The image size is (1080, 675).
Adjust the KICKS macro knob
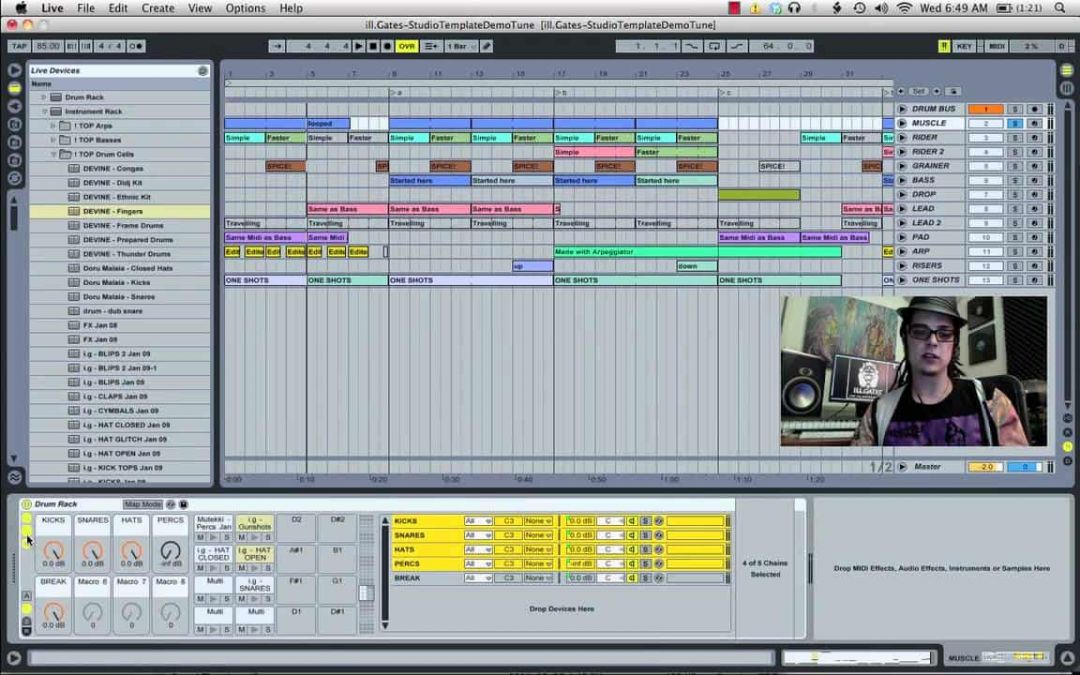pos(53,550)
